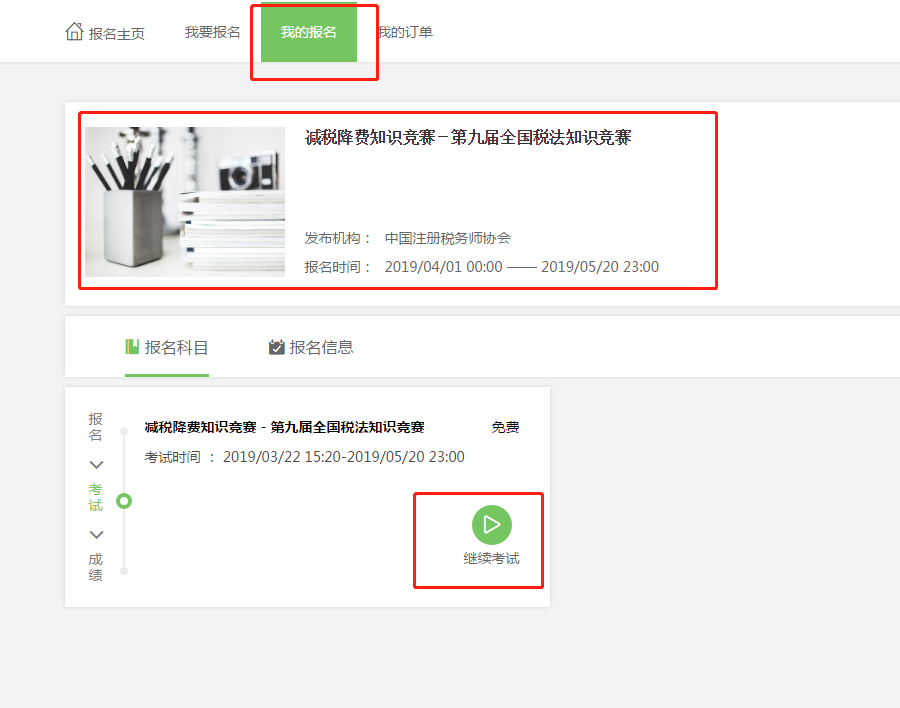Click the 成绩 step label
900x708 pixels.
tap(95, 567)
